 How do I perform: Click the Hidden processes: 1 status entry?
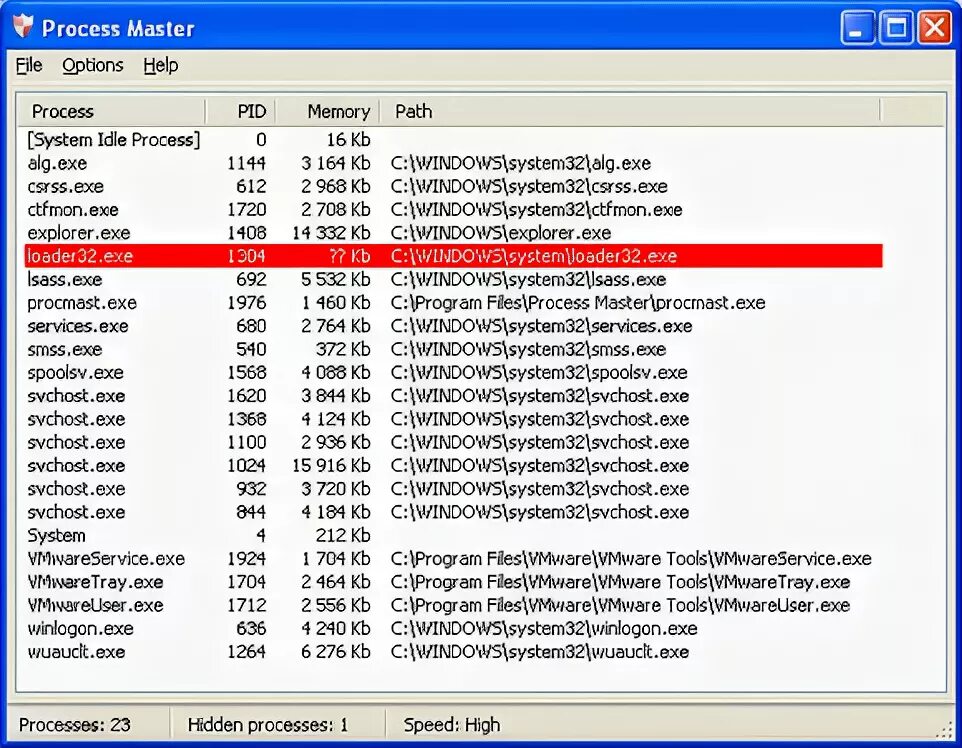point(267,725)
